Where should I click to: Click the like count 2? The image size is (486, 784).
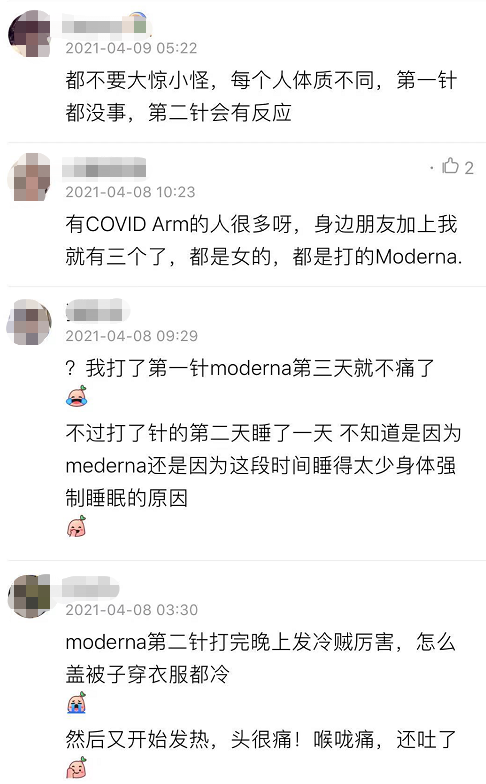[x=469, y=168]
